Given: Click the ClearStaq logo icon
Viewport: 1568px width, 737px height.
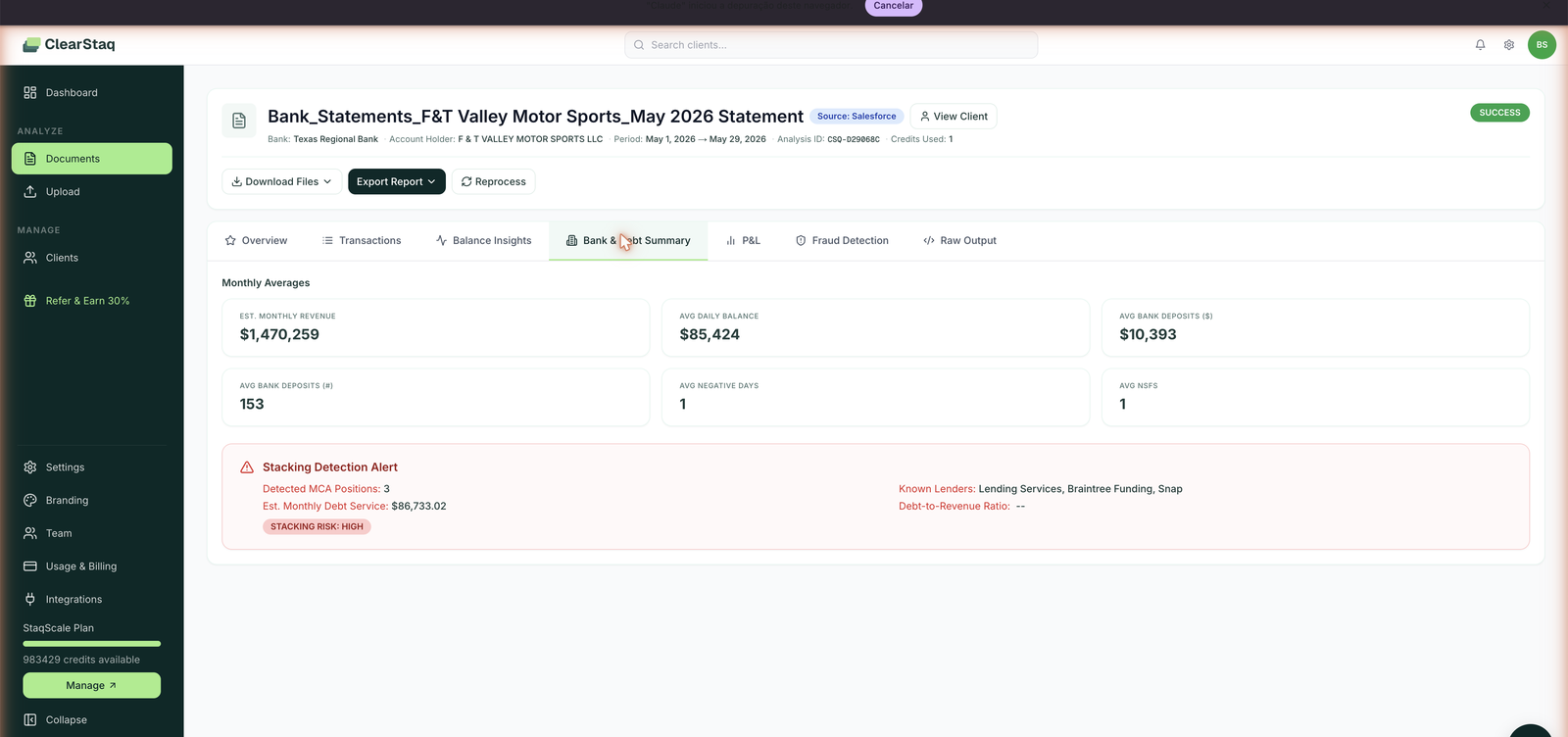Looking at the screenshot, I should click(31, 44).
